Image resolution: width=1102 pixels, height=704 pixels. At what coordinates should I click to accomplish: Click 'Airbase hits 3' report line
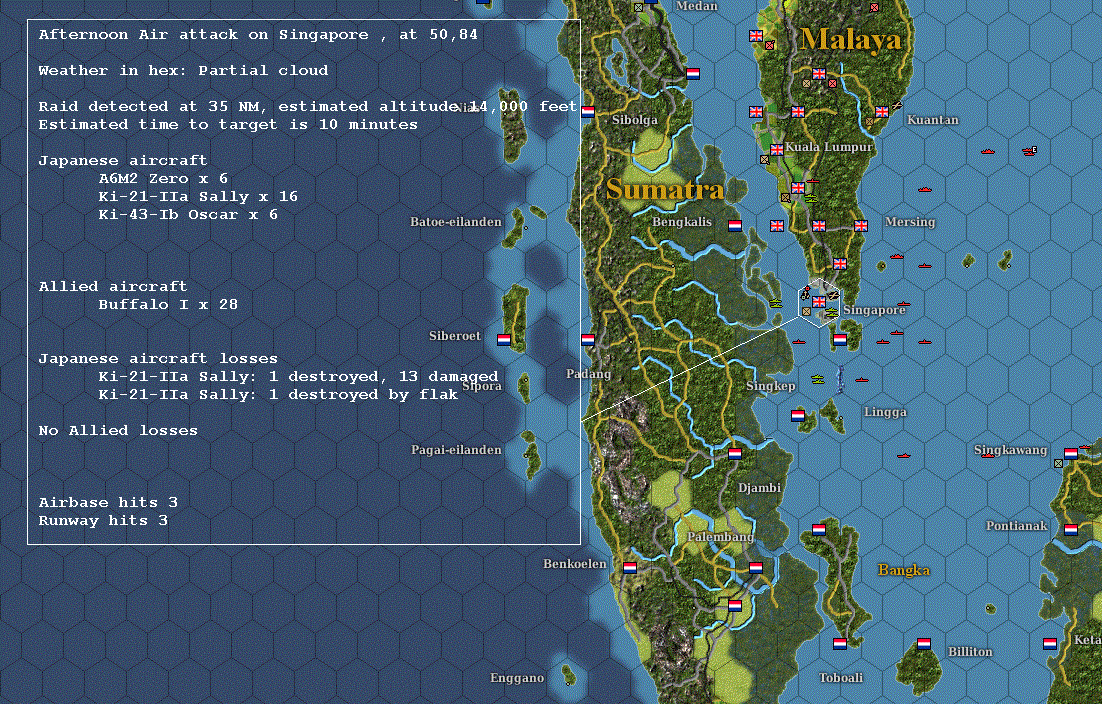pyautogui.click(x=108, y=502)
